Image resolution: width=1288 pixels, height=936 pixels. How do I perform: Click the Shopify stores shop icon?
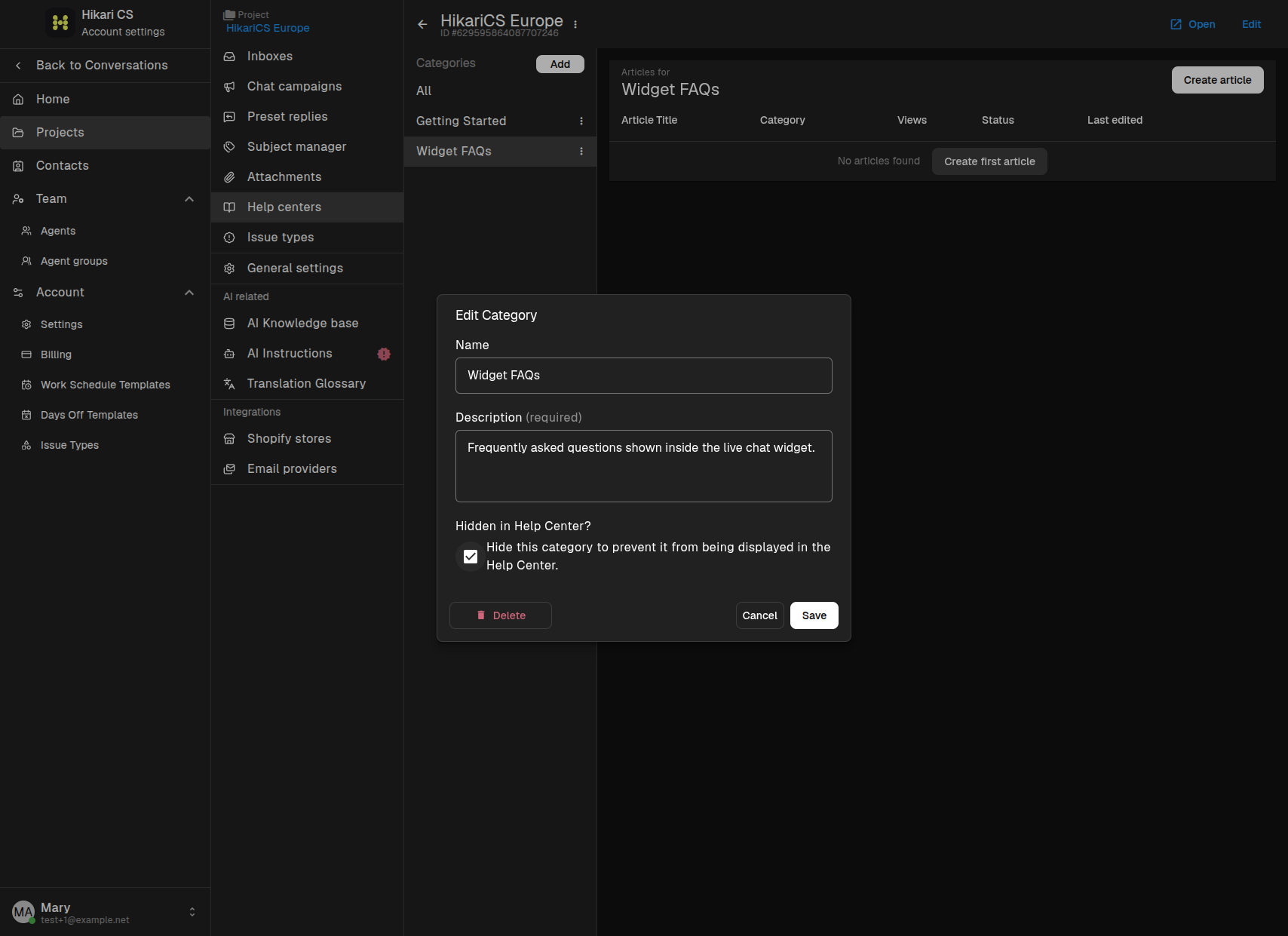(x=229, y=439)
